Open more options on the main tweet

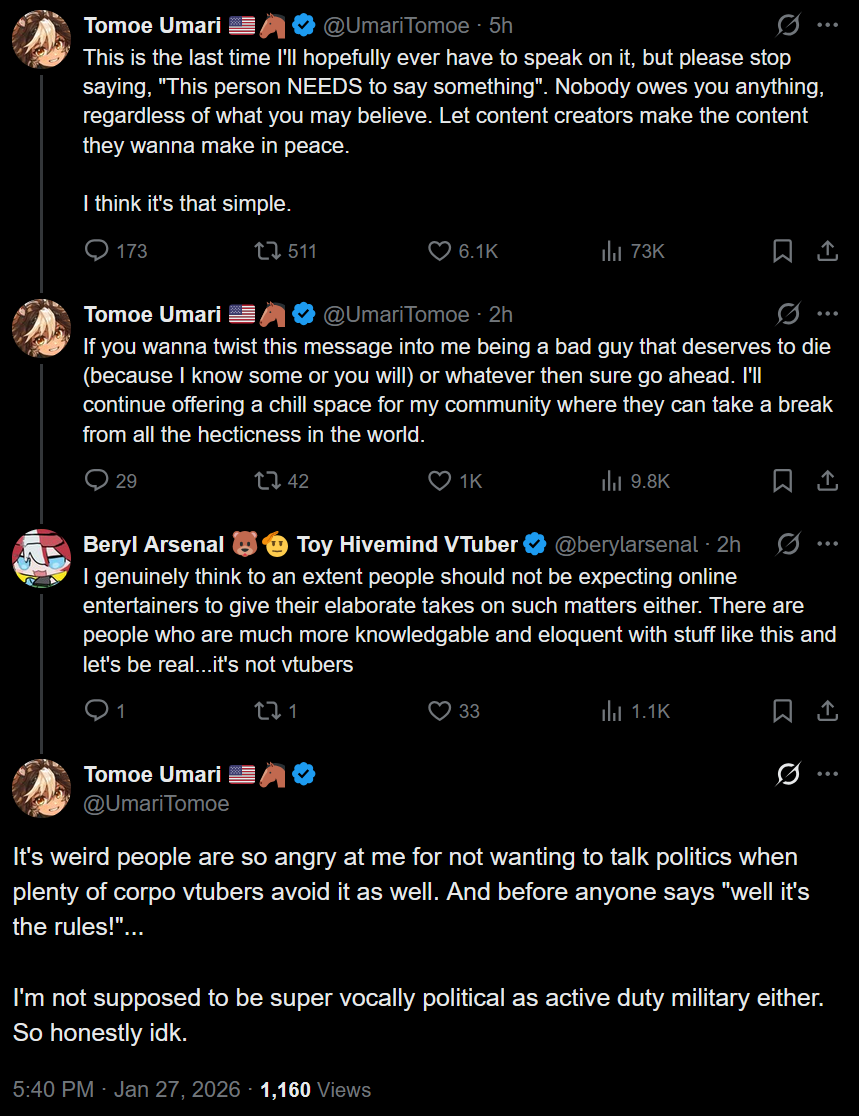pos(827,774)
